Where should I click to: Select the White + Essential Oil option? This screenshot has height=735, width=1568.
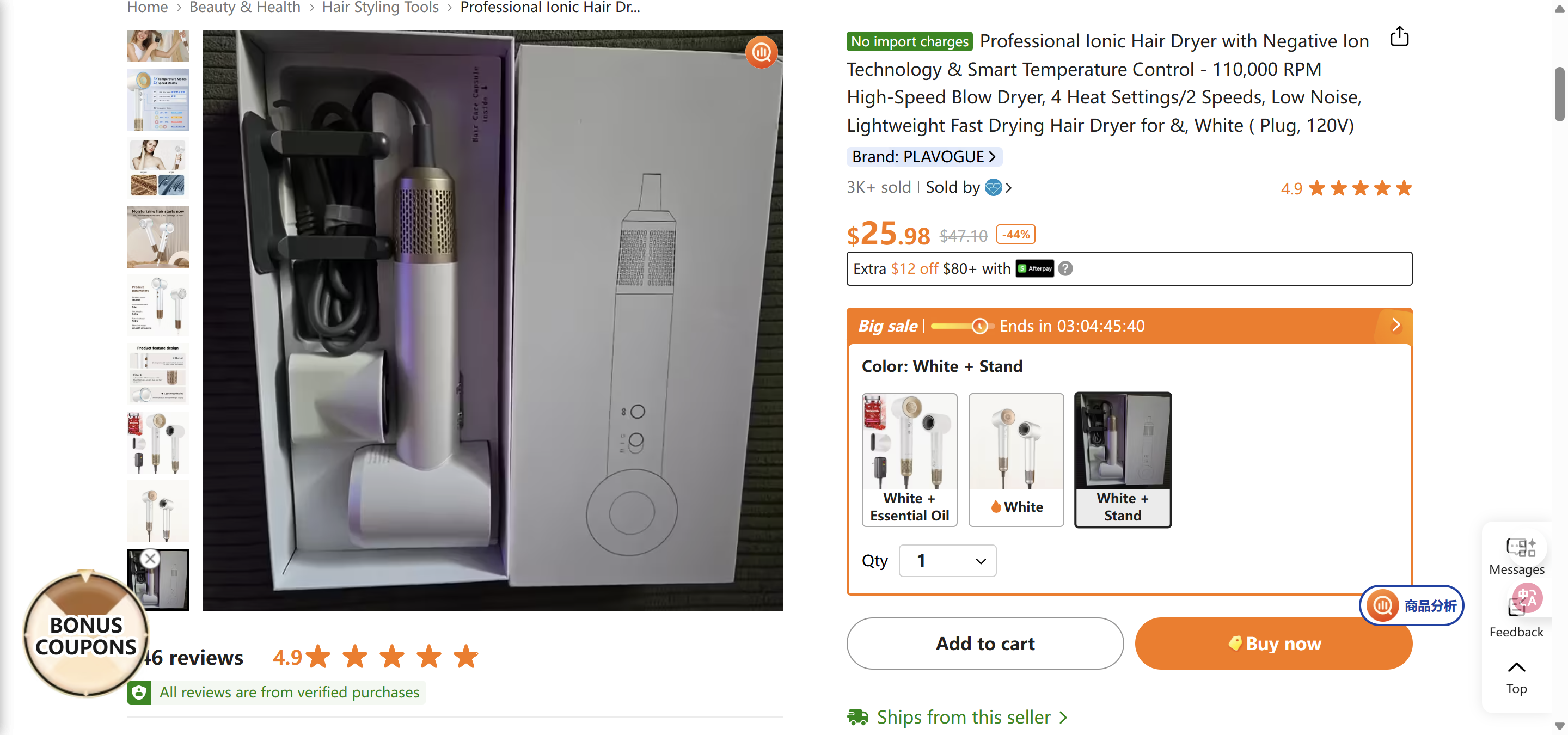pos(909,460)
